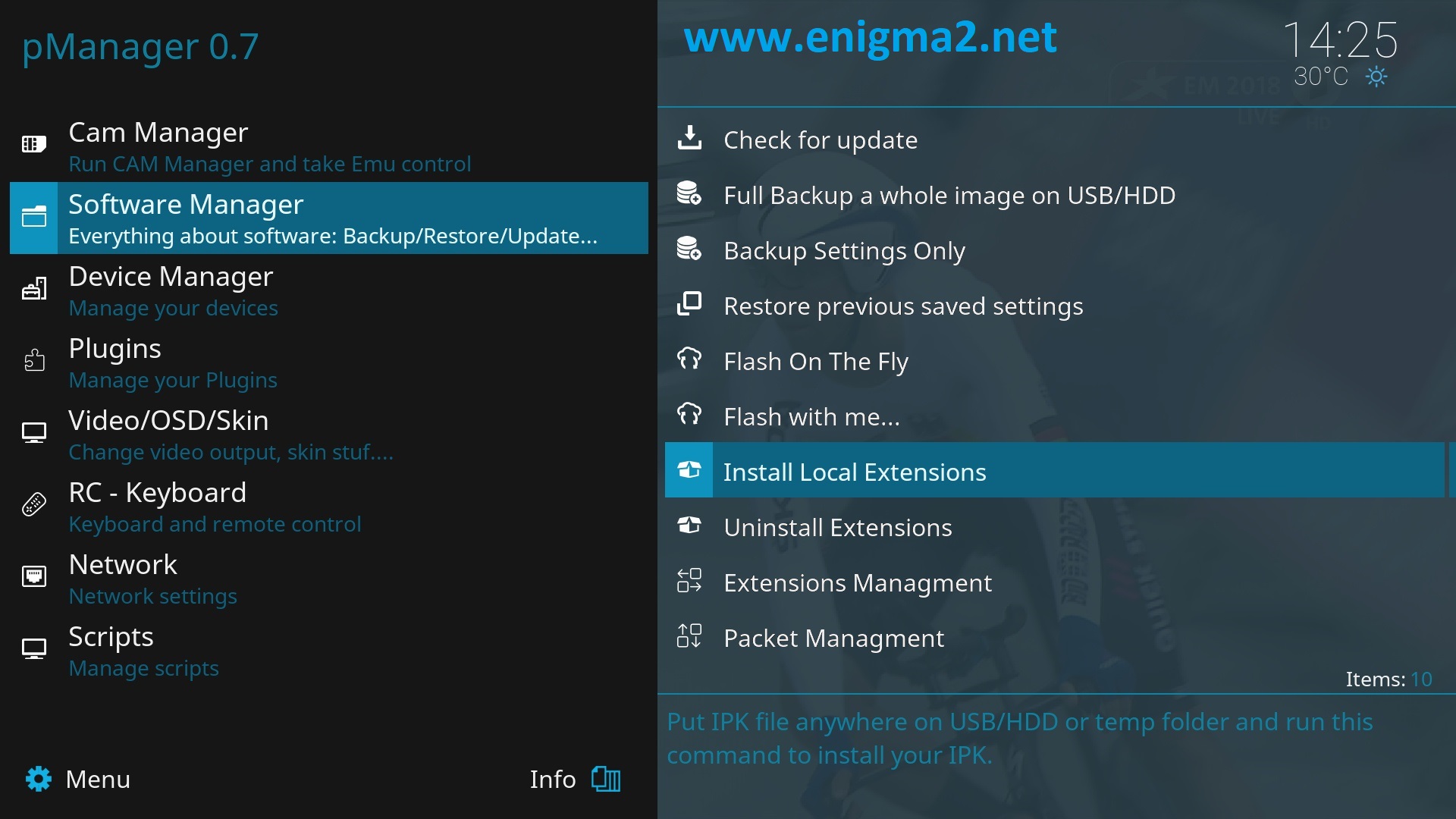
Task: Click the Restore previous saved settings icon
Action: point(689,304)
